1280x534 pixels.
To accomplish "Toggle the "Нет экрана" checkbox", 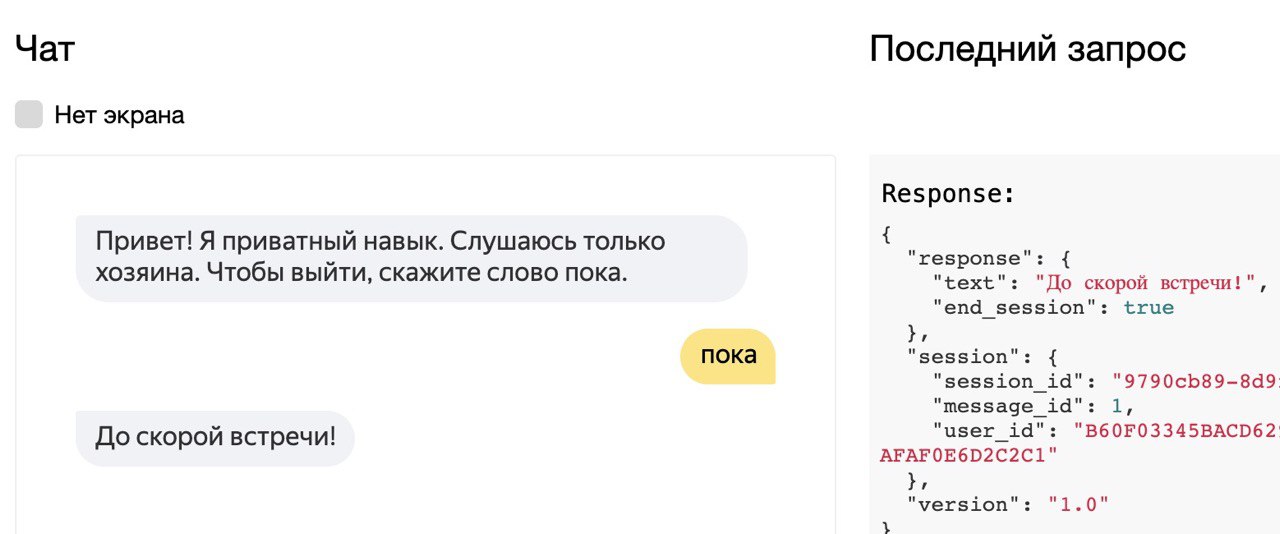I will (x=29, y=115).
